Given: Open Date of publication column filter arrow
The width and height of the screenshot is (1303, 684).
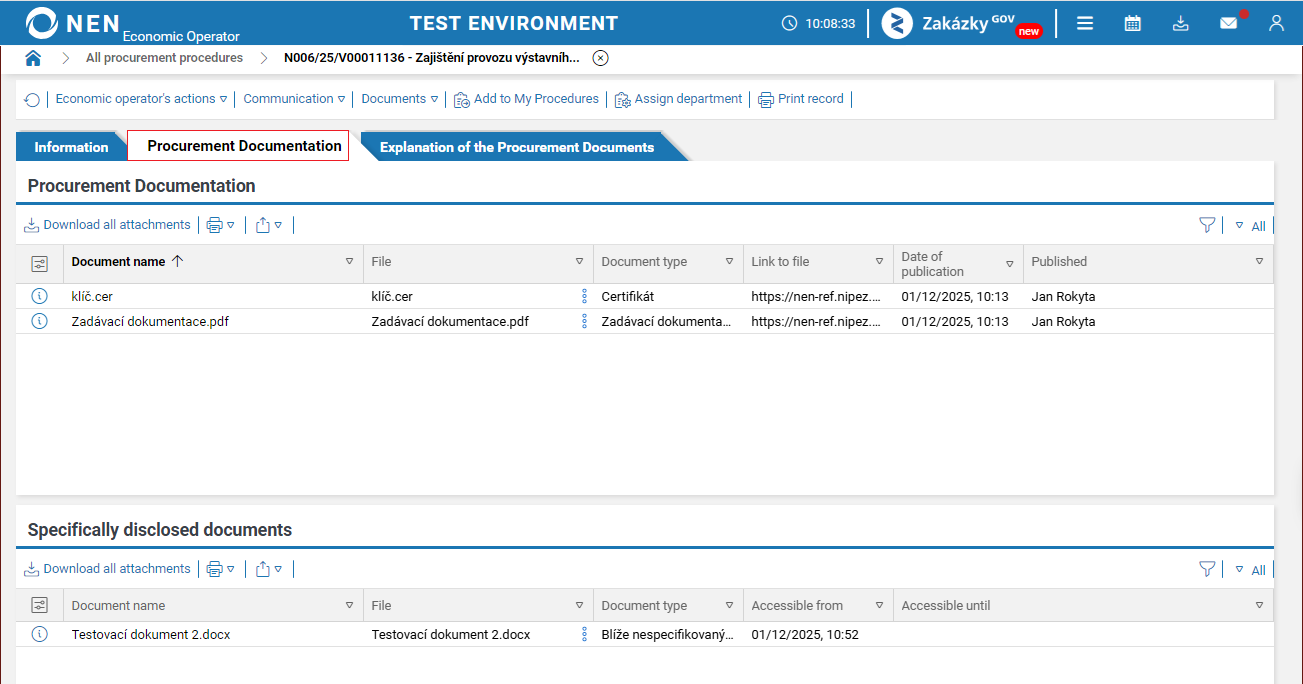Looking at the screenshot, I should pyautogui.click(x=1009, y=264).
